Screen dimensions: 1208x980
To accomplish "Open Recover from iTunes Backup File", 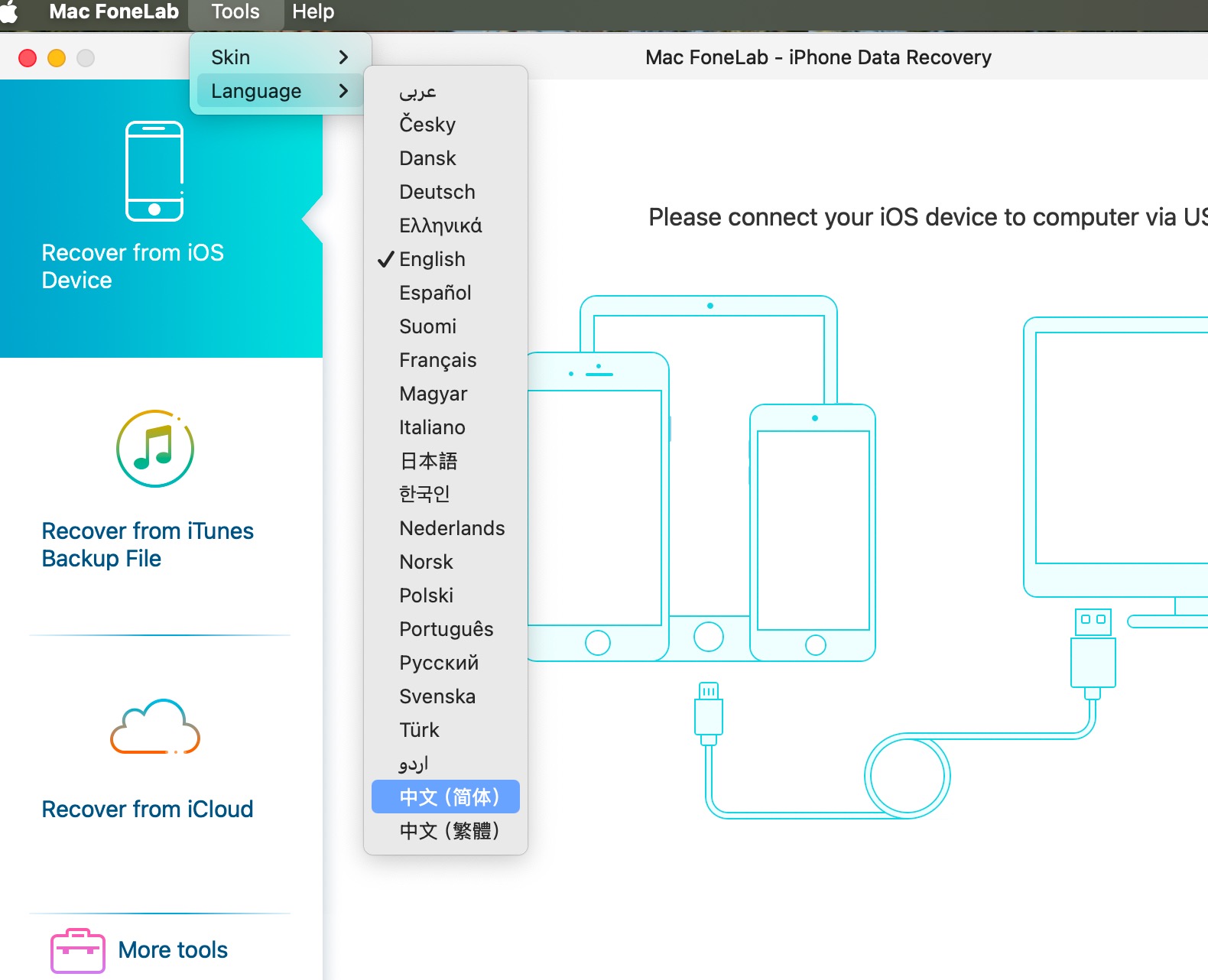I will [148, 544].
